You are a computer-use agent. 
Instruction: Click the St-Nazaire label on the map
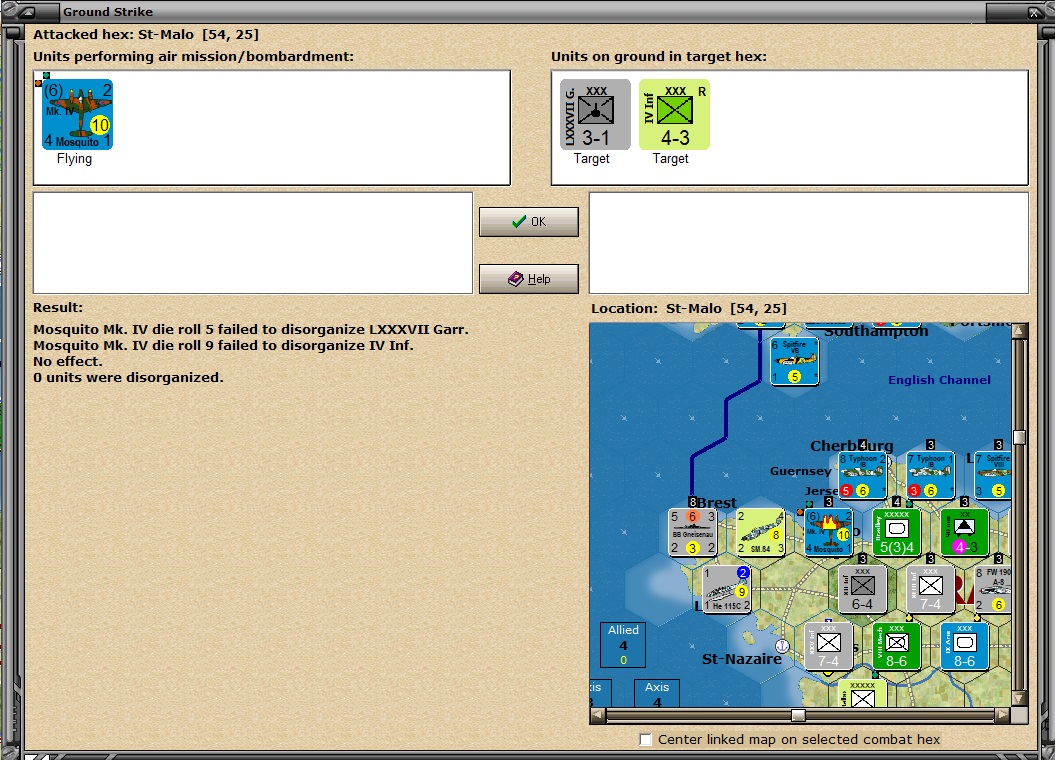tap(741, 659)
